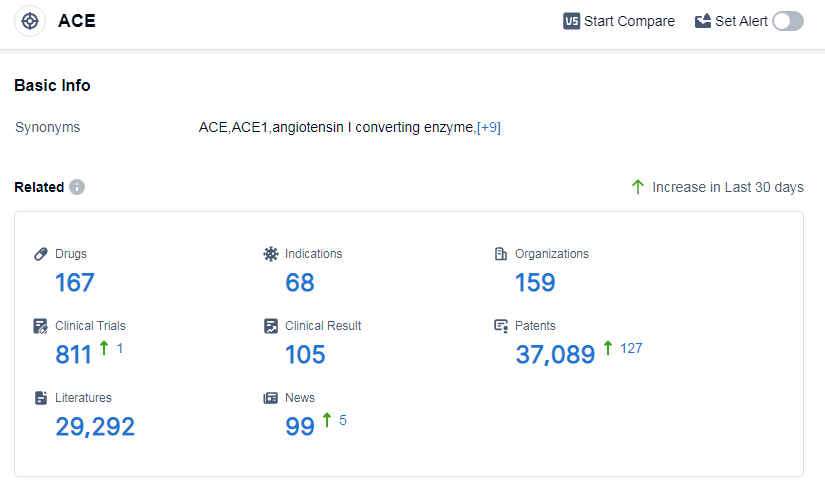Open the 167 drugs count link
Image resolution: width=825 pixels, height=489 pixels.
click(75, 283)
